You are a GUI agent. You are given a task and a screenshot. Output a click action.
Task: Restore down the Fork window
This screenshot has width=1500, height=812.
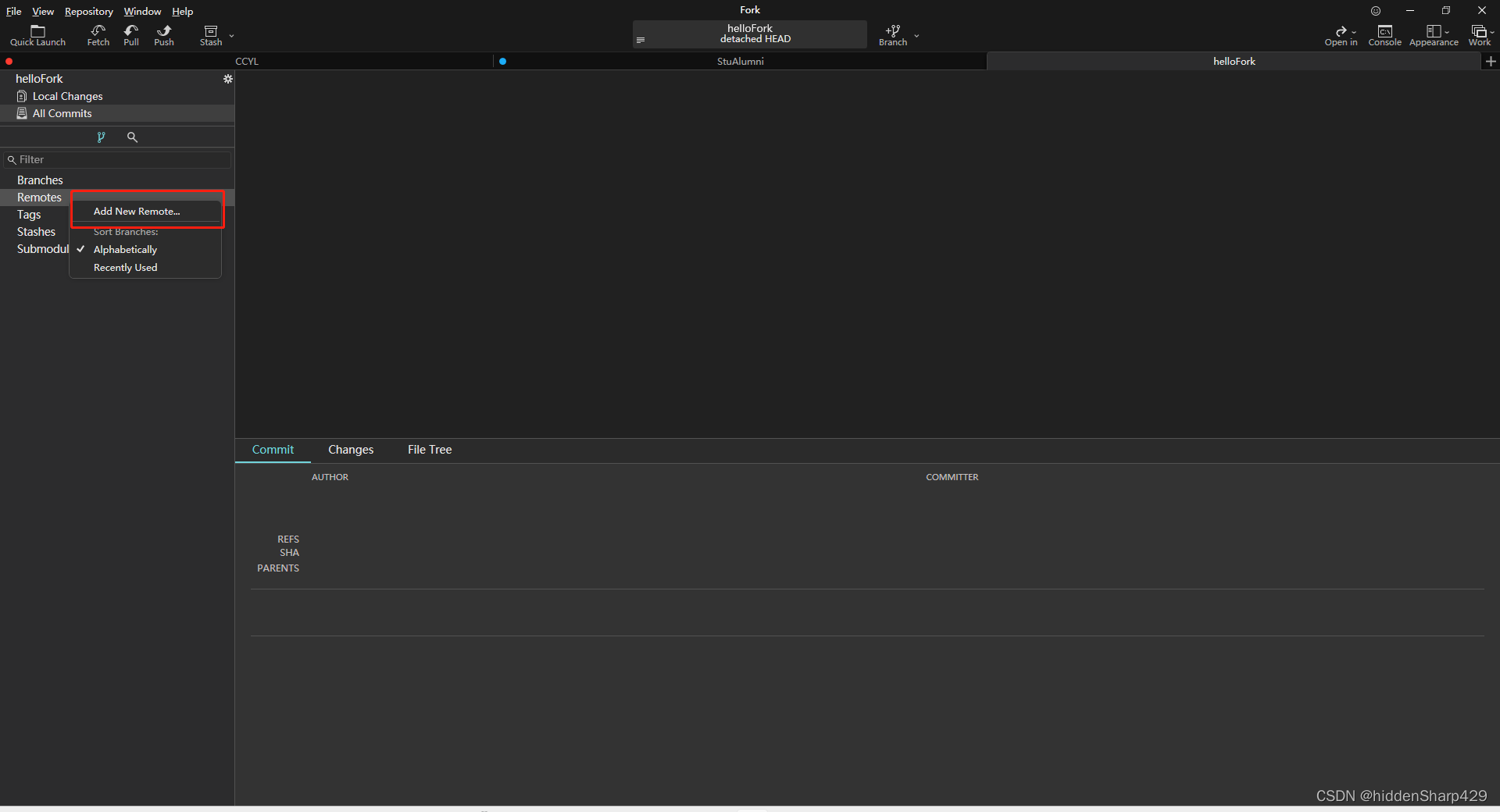pos(1446,11)
